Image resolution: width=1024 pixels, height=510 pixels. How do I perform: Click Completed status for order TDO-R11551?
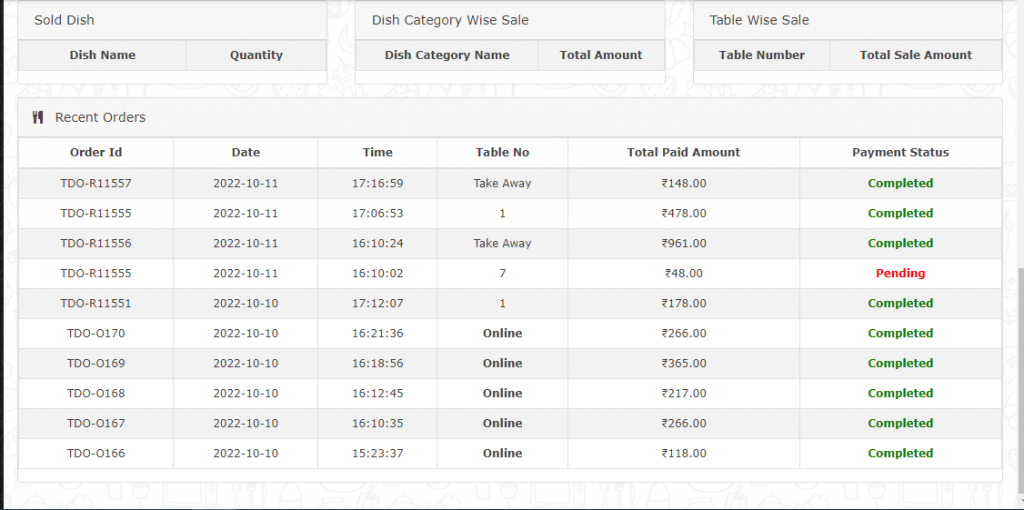[900, 303]
